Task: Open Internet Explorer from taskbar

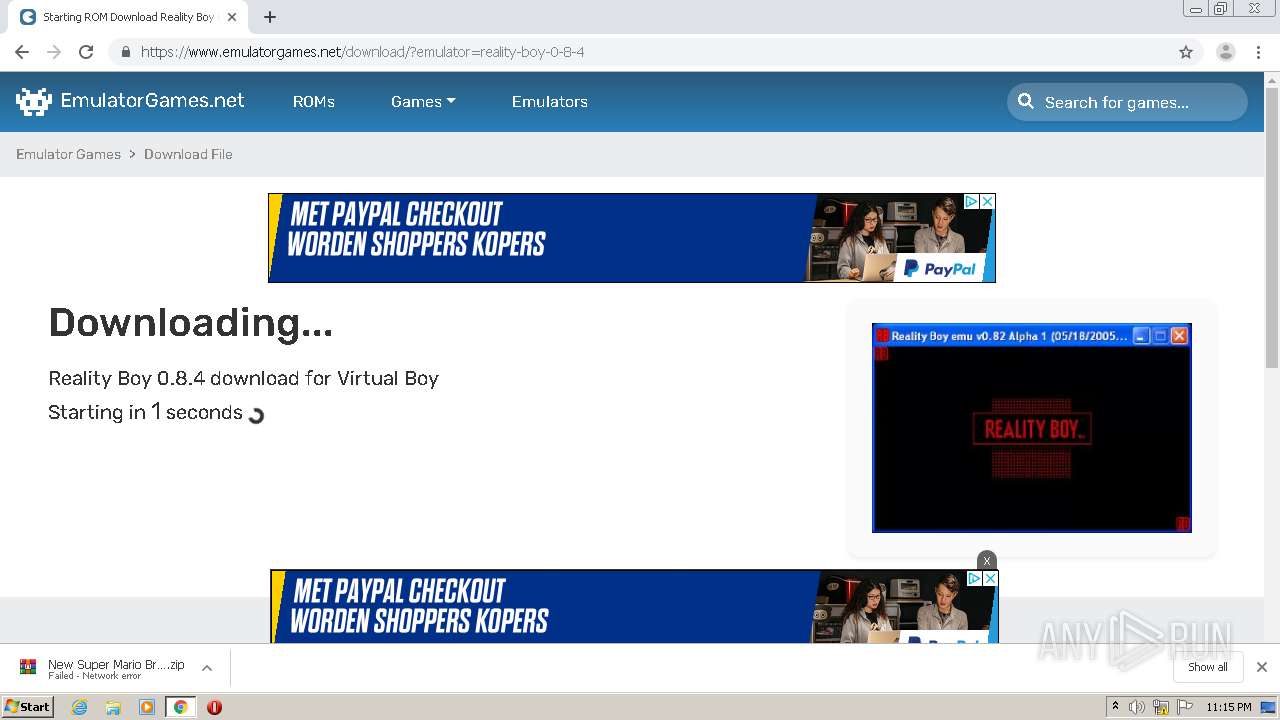Action: coord(79,707)
